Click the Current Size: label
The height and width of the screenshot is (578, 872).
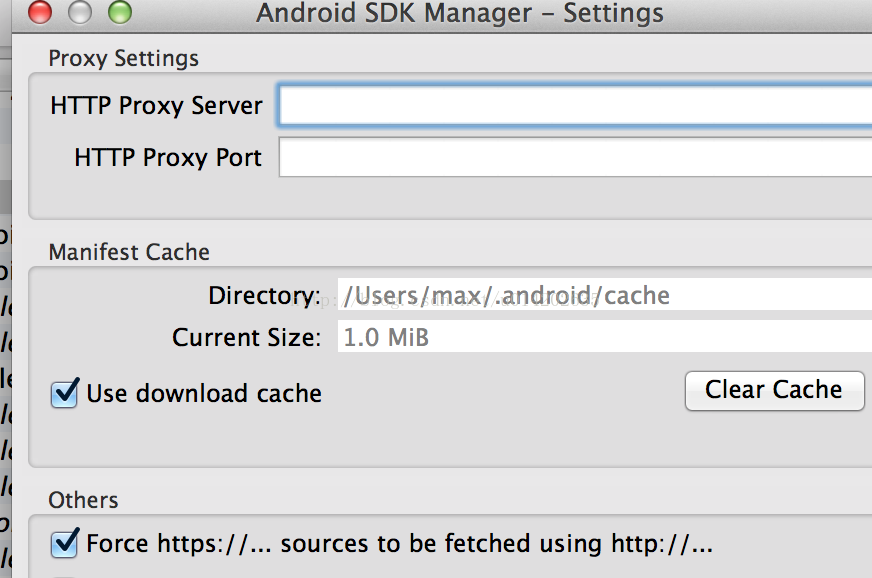246,337
